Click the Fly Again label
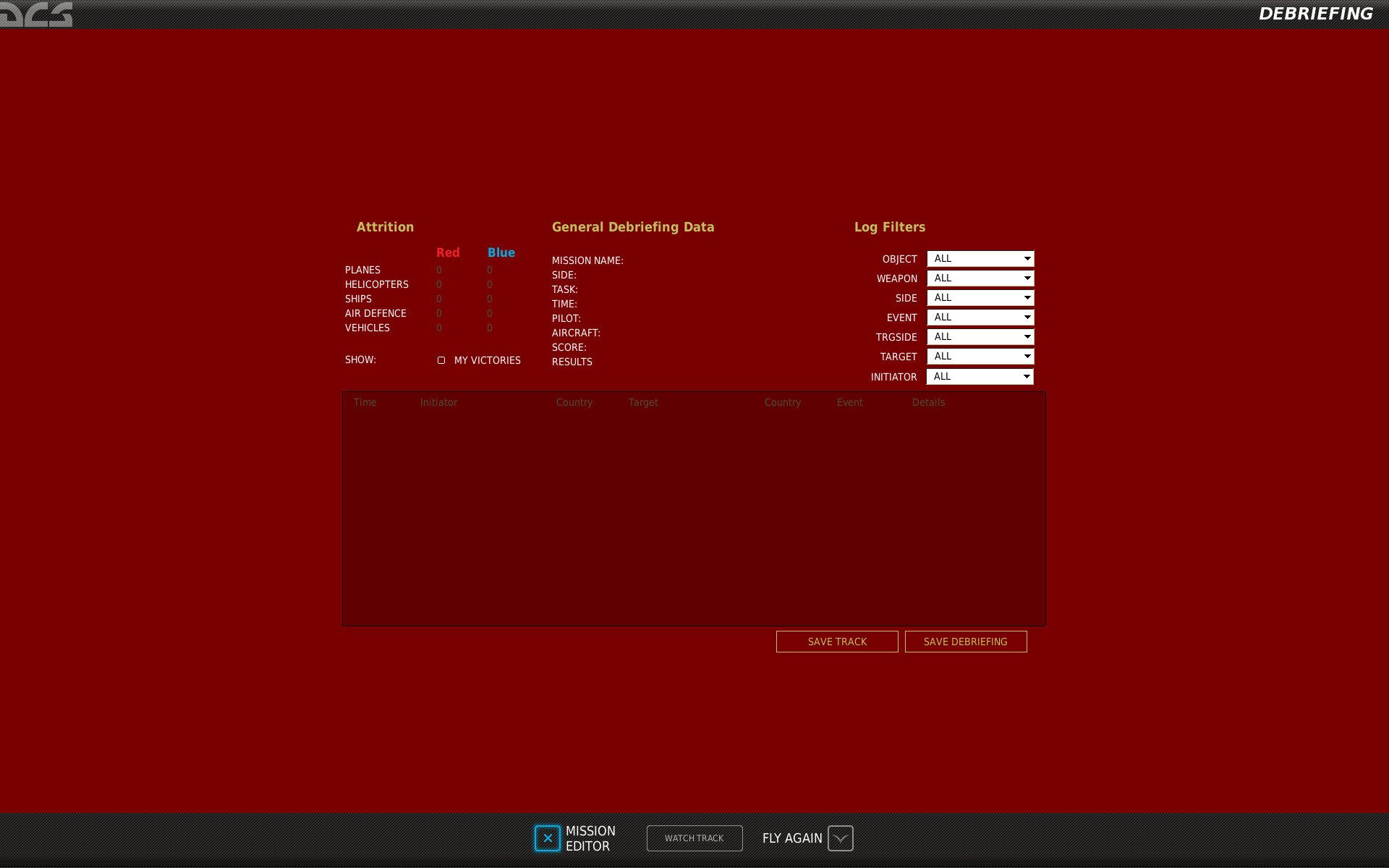Screen dimensions: 1389x868 [792, 838]
